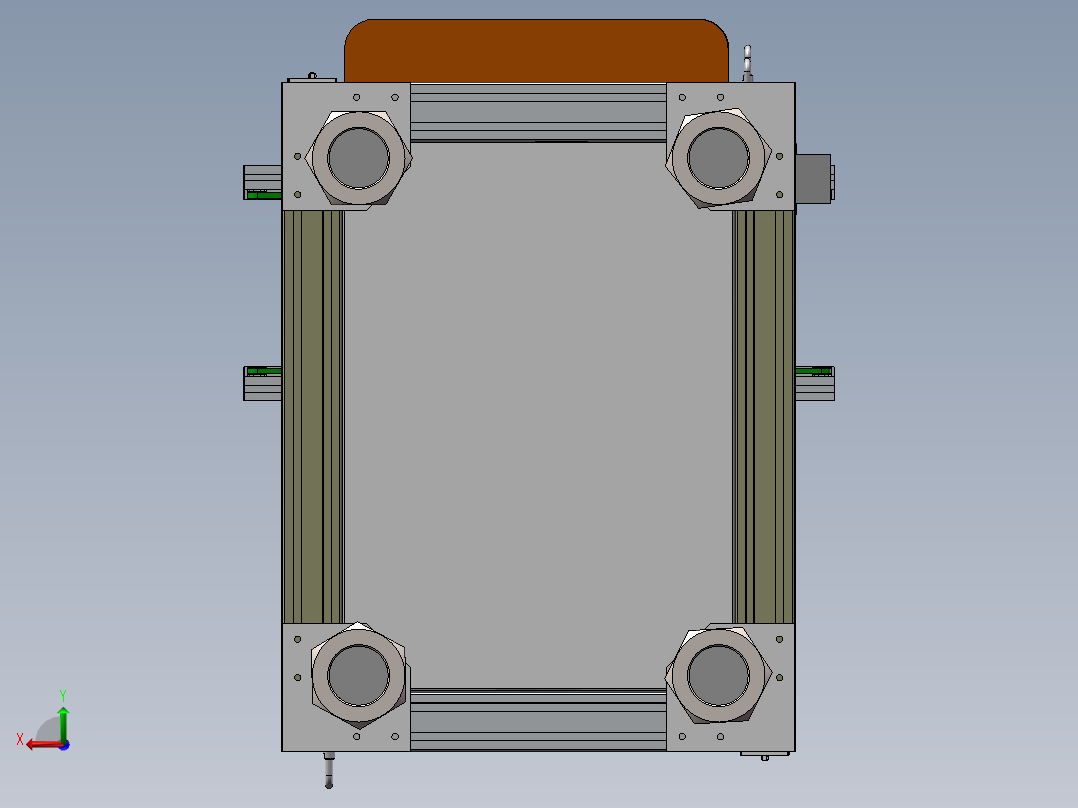
Task: Select the middle bracket protruding from the left side
Action: point(263,383)
